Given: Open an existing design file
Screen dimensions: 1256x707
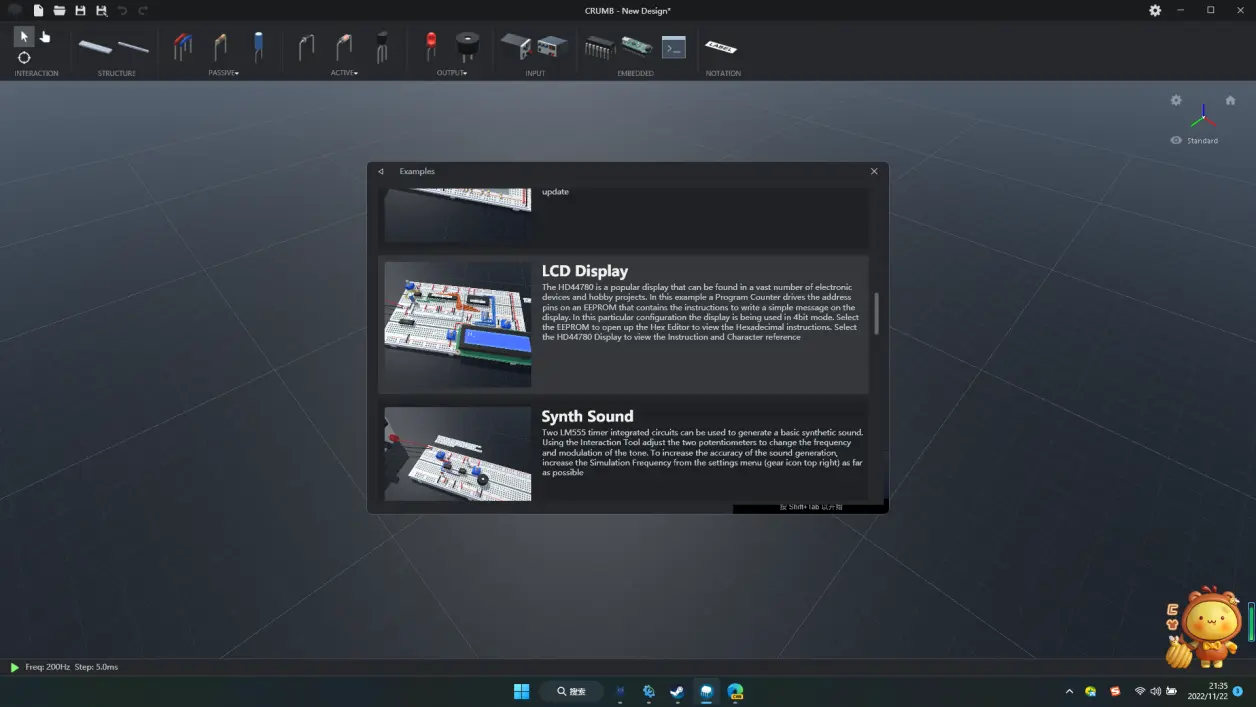Looking at the screenshot, I should pyautogui.click(x=59, y=10).
